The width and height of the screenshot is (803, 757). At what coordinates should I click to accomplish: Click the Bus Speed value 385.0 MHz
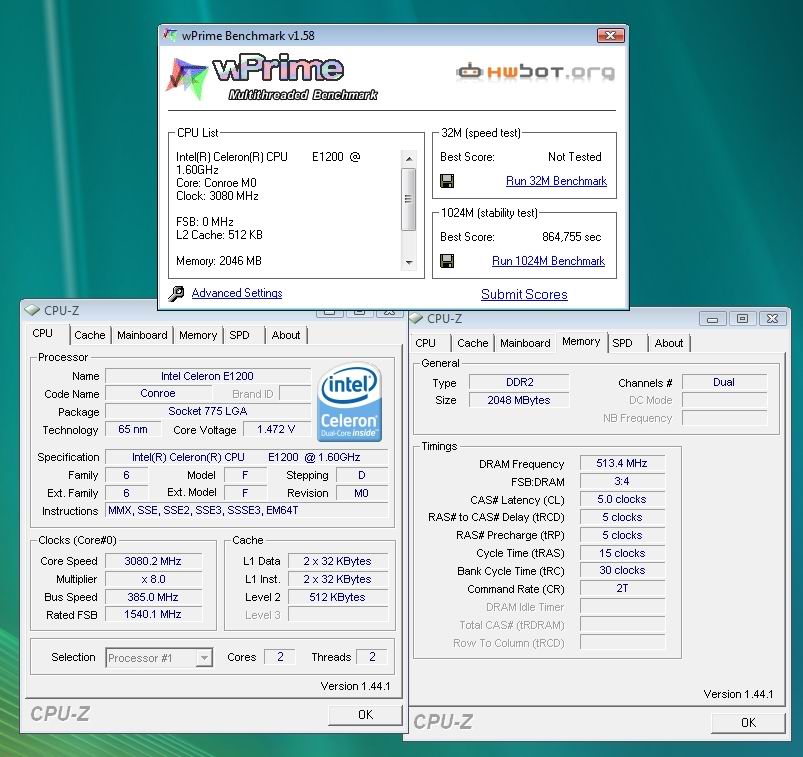(153, 597)
